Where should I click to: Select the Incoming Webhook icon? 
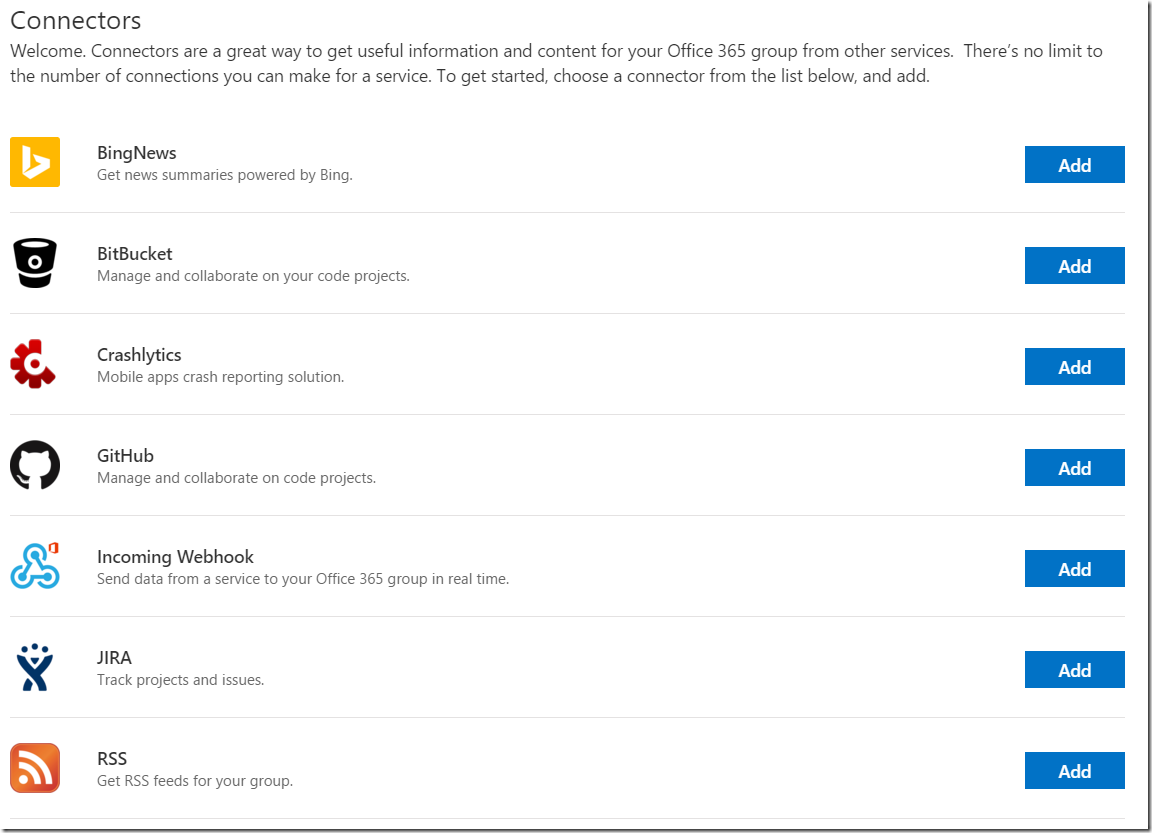[x=35, y=566]
